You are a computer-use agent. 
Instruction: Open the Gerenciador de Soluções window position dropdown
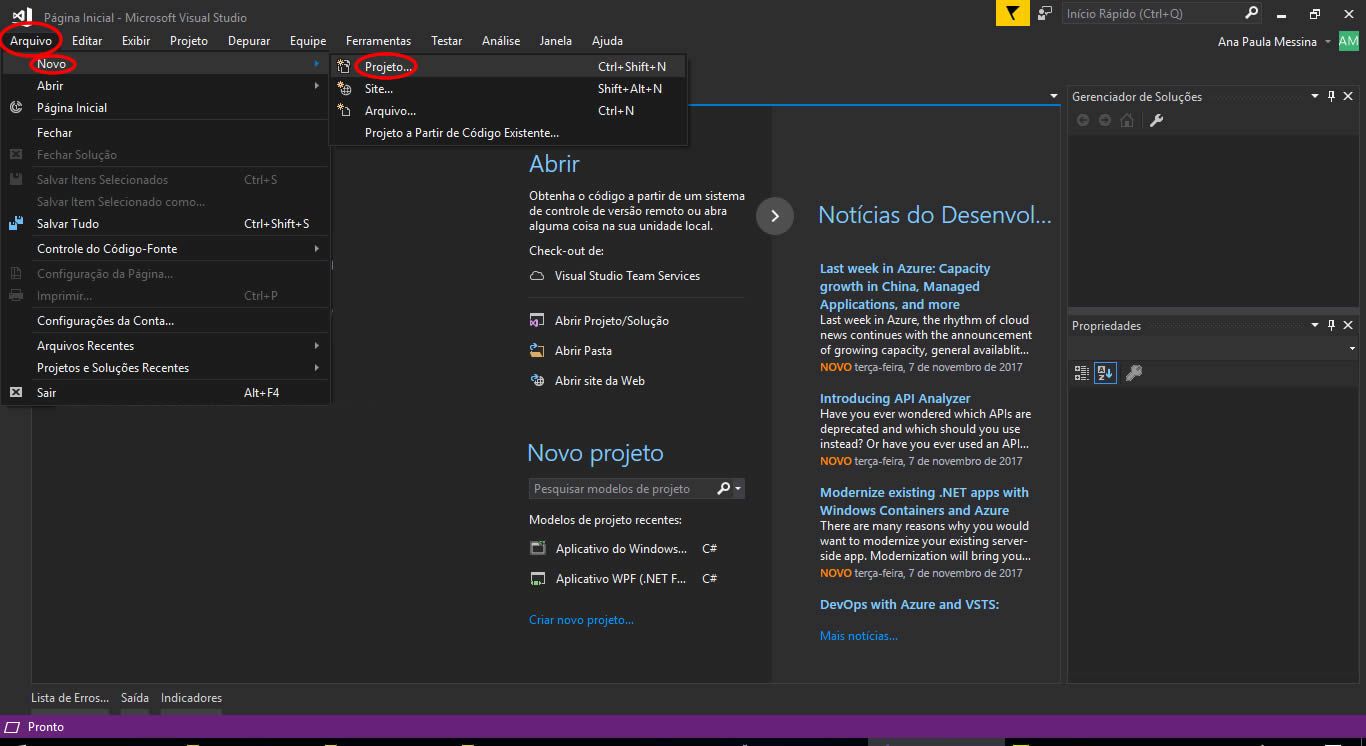click(1315, 97)
